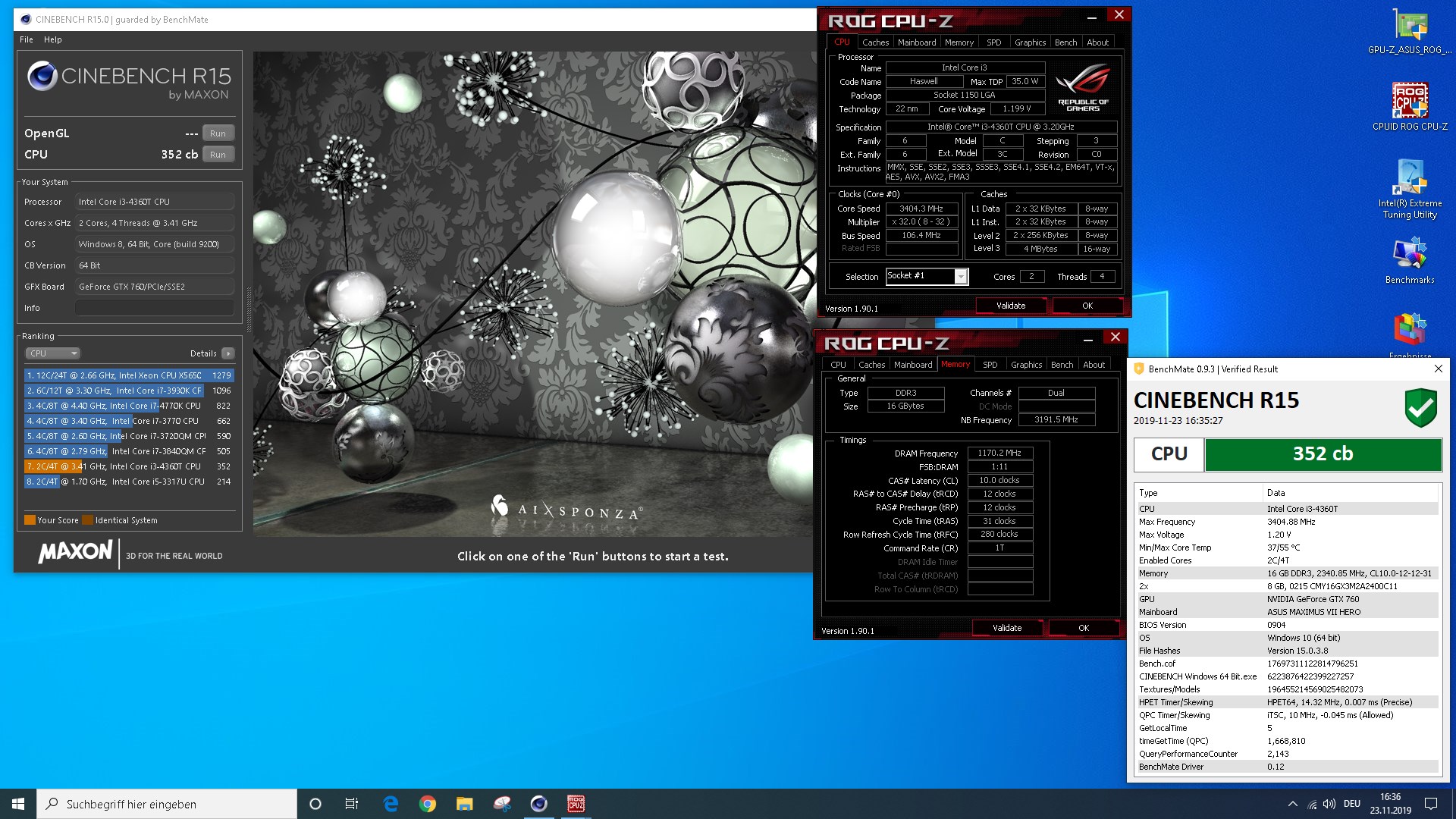Open the Socket #1 selection dropdown
The image size is (1456, 819).
(927, 276)
